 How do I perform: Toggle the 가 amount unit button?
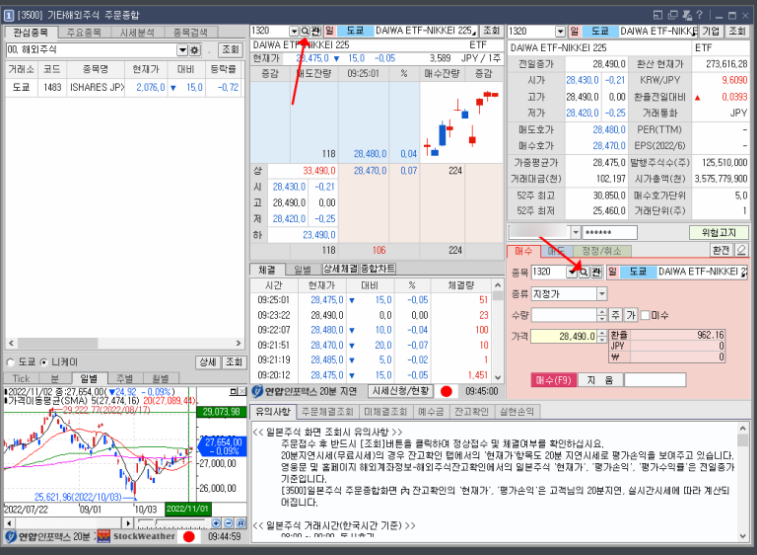[631, 315]
